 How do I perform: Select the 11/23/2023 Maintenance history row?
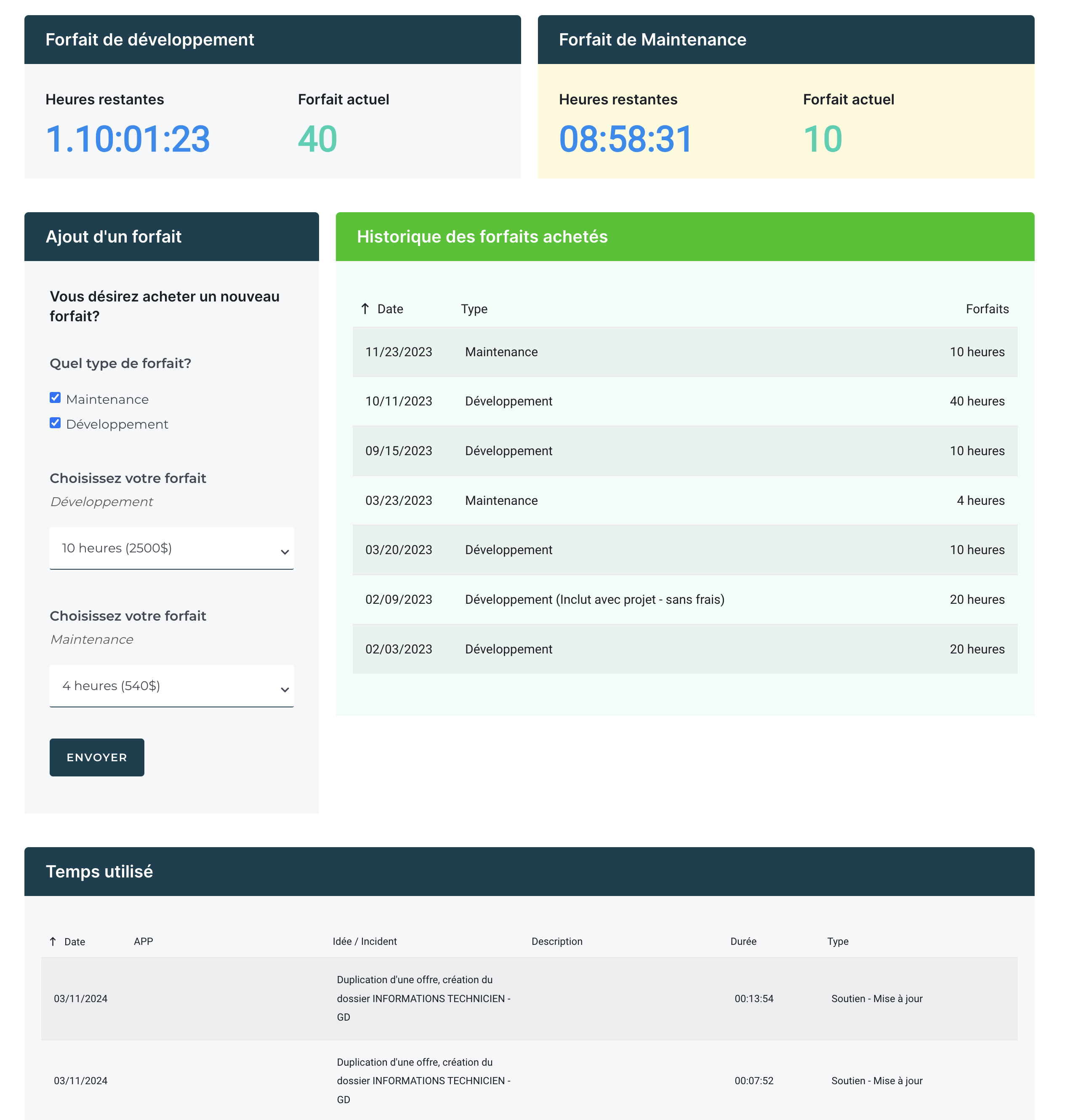(684, 352)
